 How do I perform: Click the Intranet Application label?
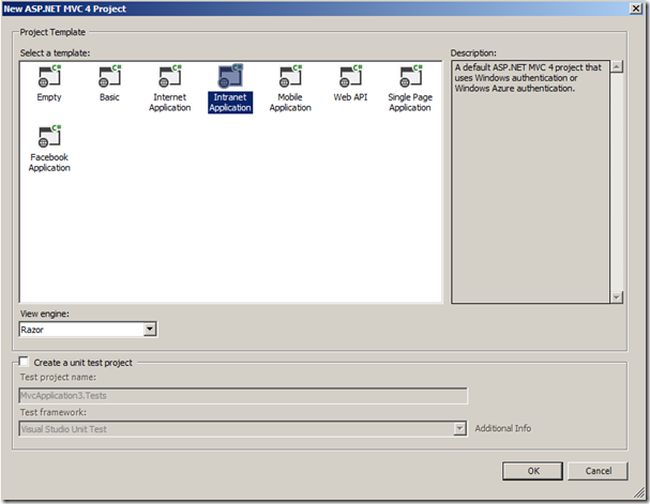click(x=230, y=102)
